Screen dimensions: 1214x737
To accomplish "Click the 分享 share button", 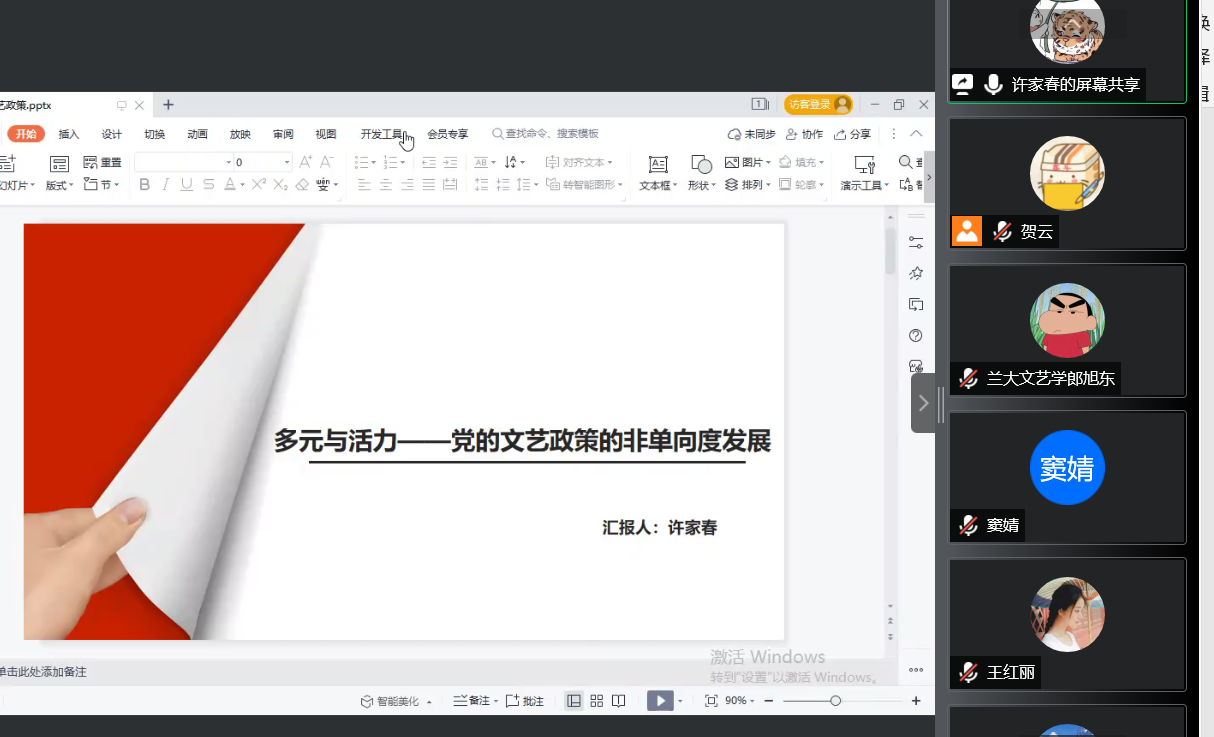I will pyautogui.click(x=852, y=134).
